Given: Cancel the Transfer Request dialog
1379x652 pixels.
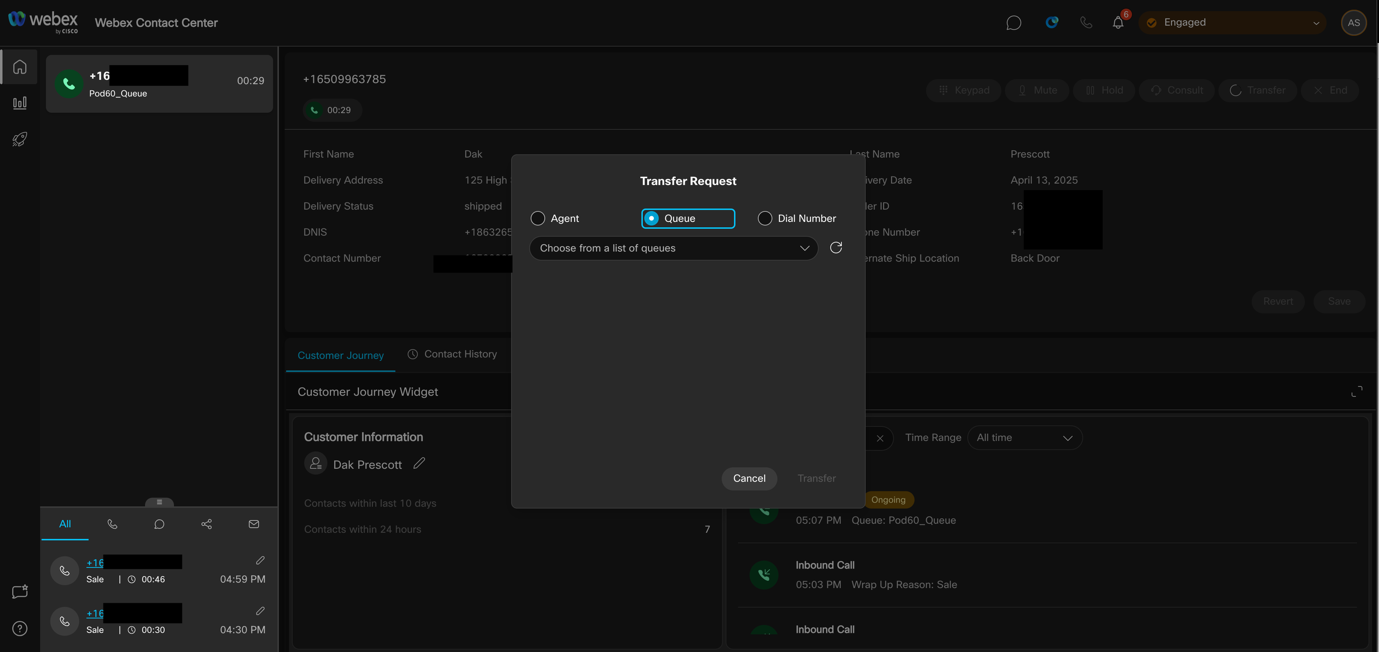Looking at the screenshot, I should (749, 478).
